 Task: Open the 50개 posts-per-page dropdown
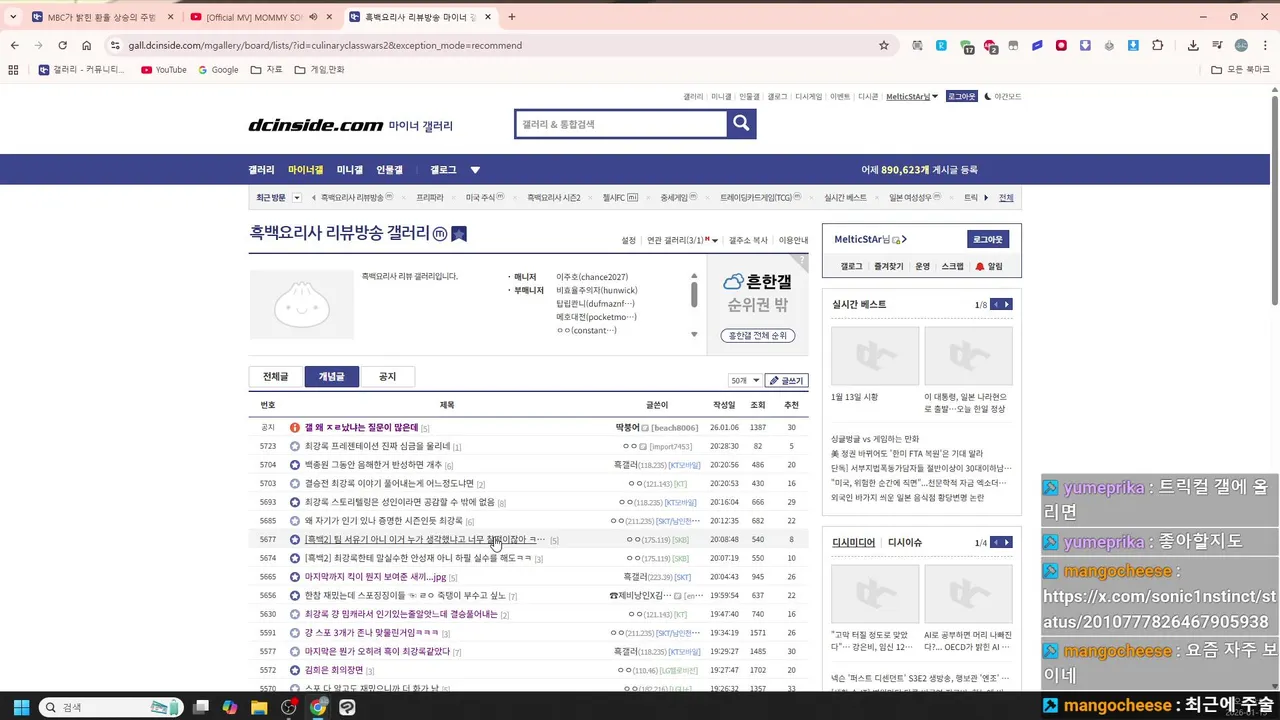click(745, 381)
